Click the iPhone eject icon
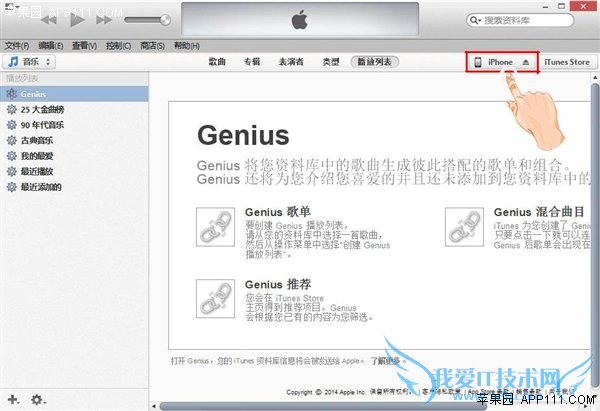The height and width of the screenshot is (411, 600). tap(526, 62)
